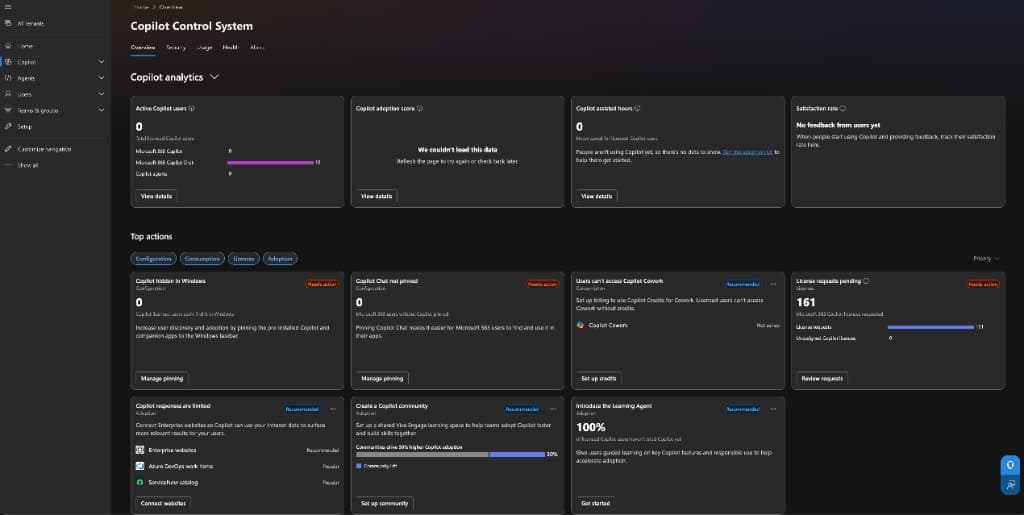Expand the Teams & groups chevron
Viewport: 1024px width, 515px height.
101,110
